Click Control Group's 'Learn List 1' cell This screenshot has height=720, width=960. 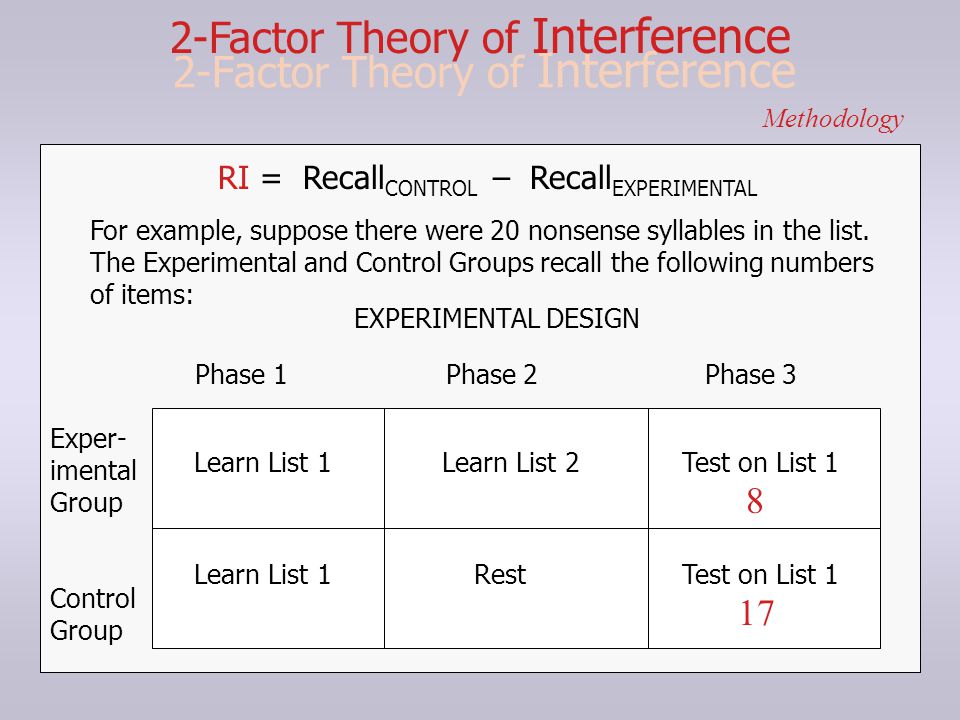[268, 588]
